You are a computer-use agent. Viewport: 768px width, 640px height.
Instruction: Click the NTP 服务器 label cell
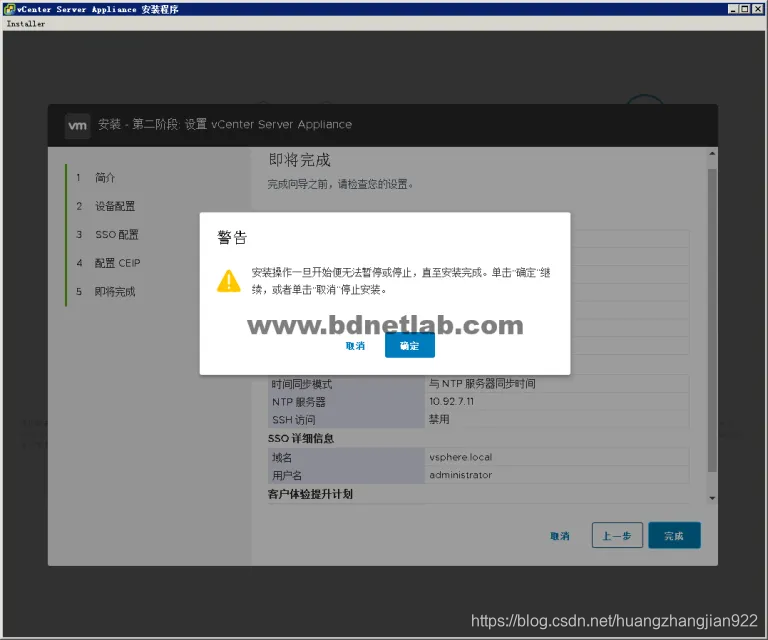(346, 402)
